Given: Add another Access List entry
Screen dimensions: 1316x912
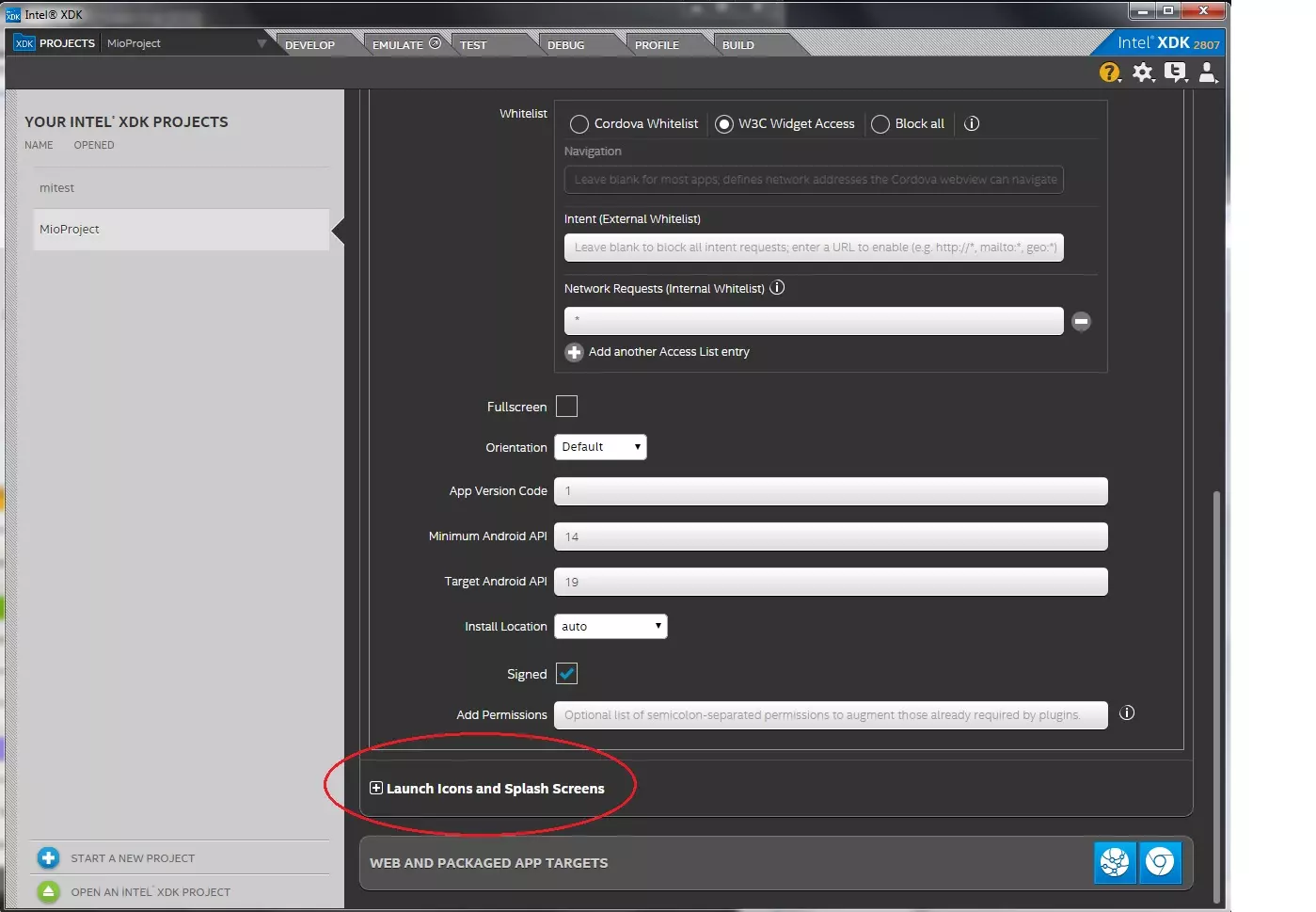Looking at the screenshot, I should click(658, 352).
